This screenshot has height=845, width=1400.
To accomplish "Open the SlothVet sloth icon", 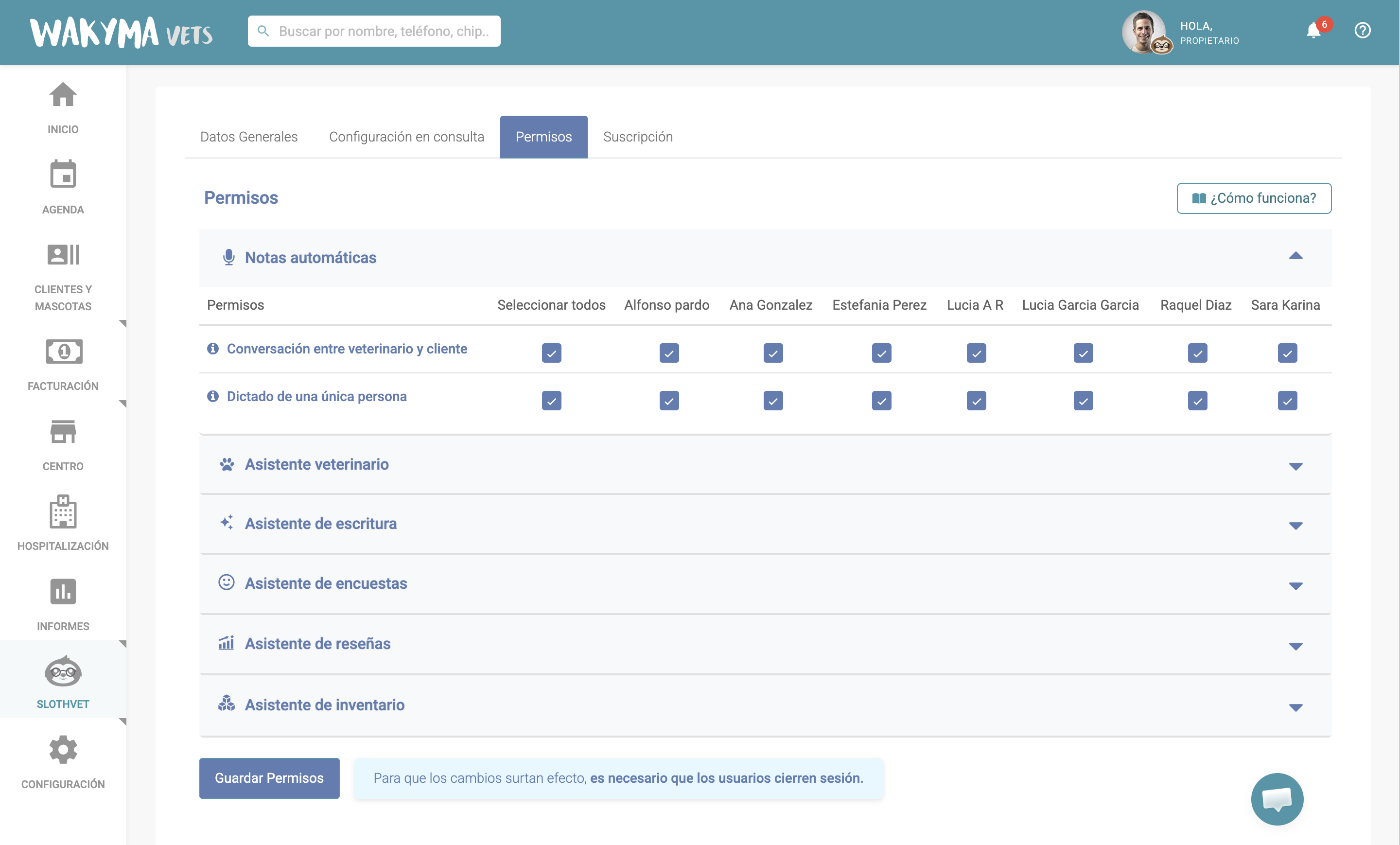I will tap(63, 672).
